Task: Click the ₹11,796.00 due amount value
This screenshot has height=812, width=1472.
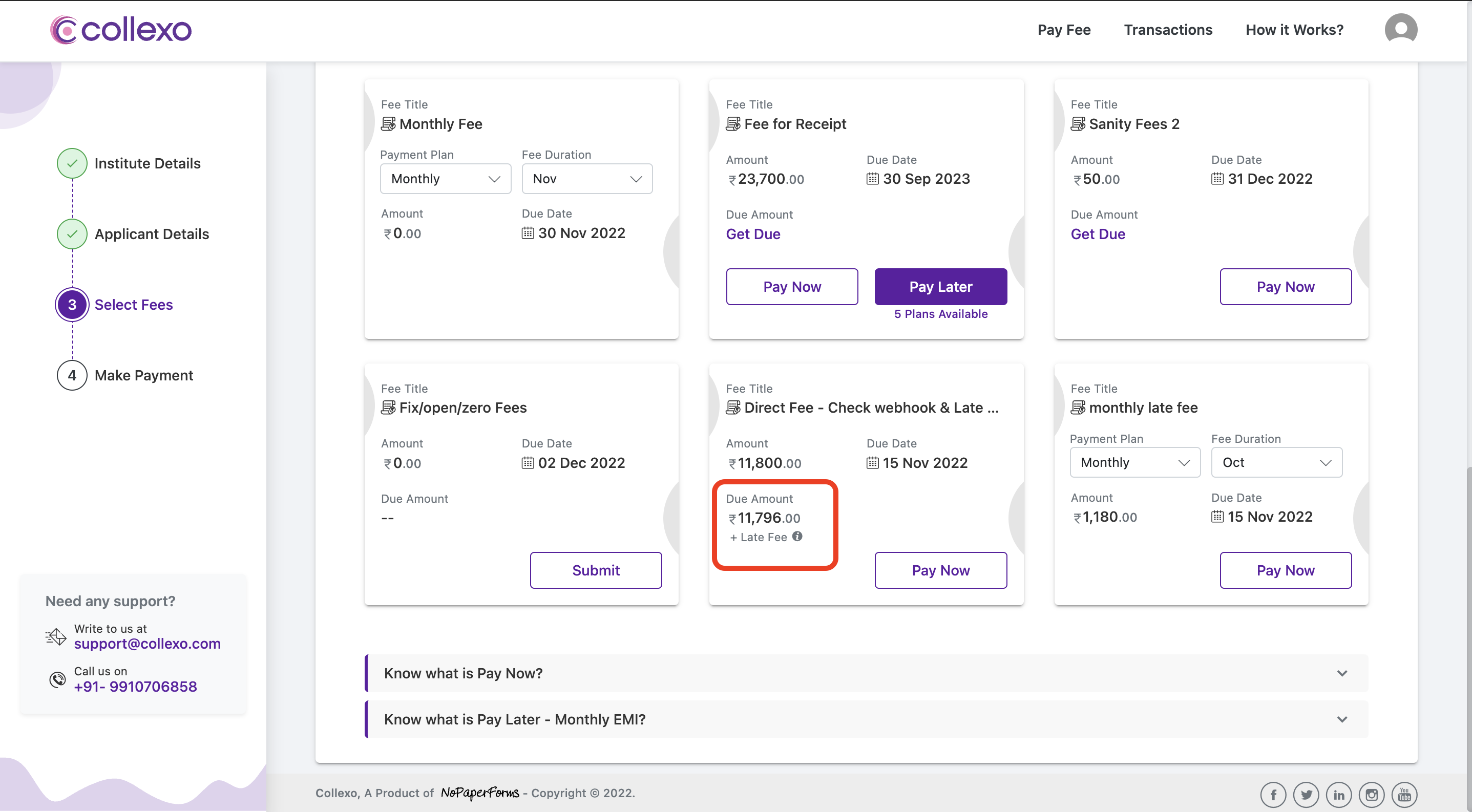Action: pyautogui.click(x=764, y=519)
